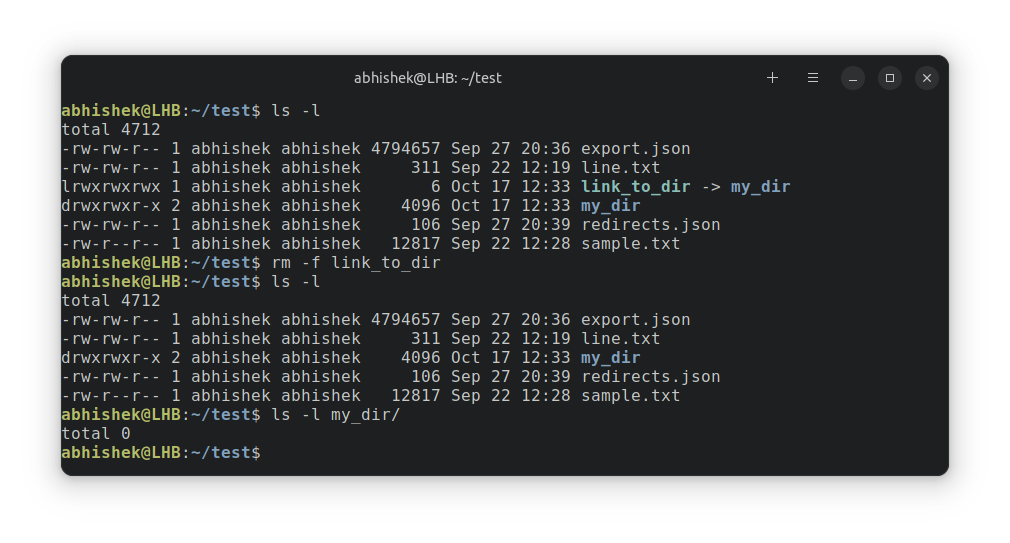The image size is (1010, 543).
Task: Click the lrwxrwxrwx permissions string
Action: point(111,187)
